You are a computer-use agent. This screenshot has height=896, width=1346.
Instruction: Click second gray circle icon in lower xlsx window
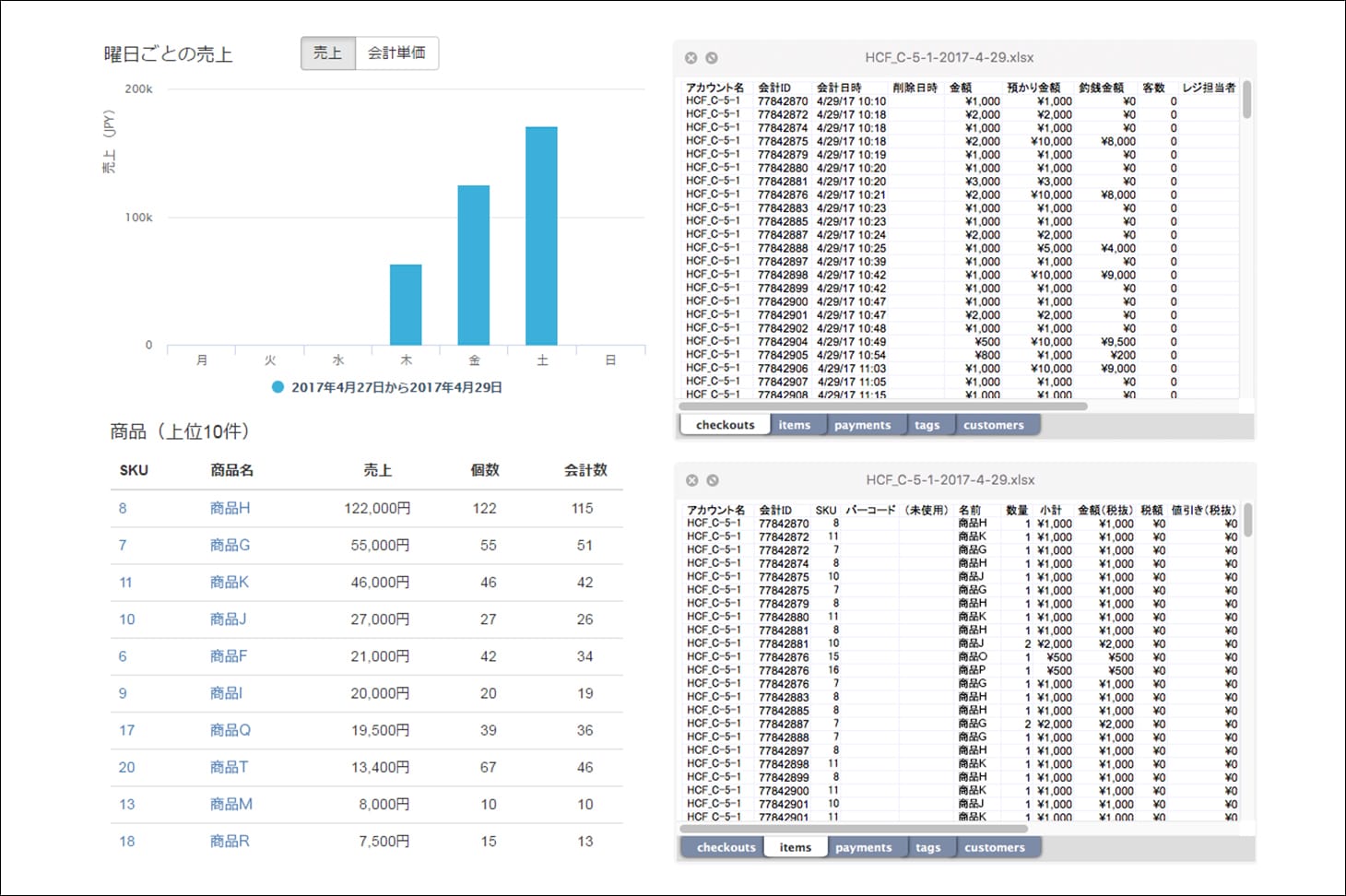tap(713, 480)
